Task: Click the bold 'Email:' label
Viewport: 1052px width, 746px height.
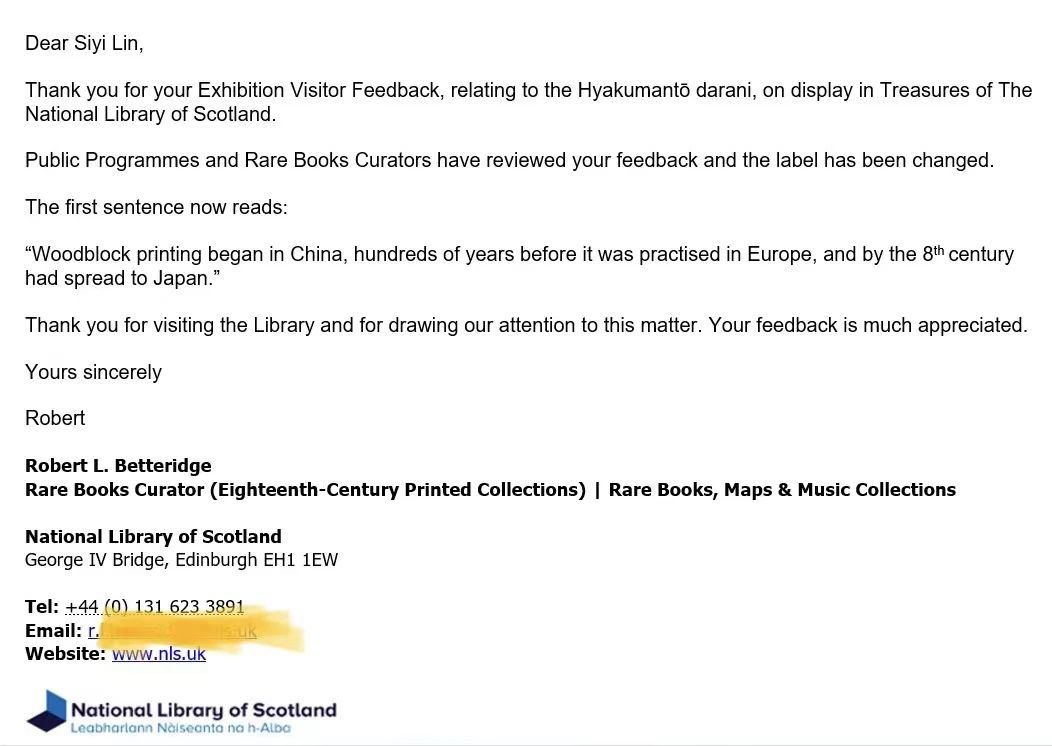Action: tap(53, 631)
